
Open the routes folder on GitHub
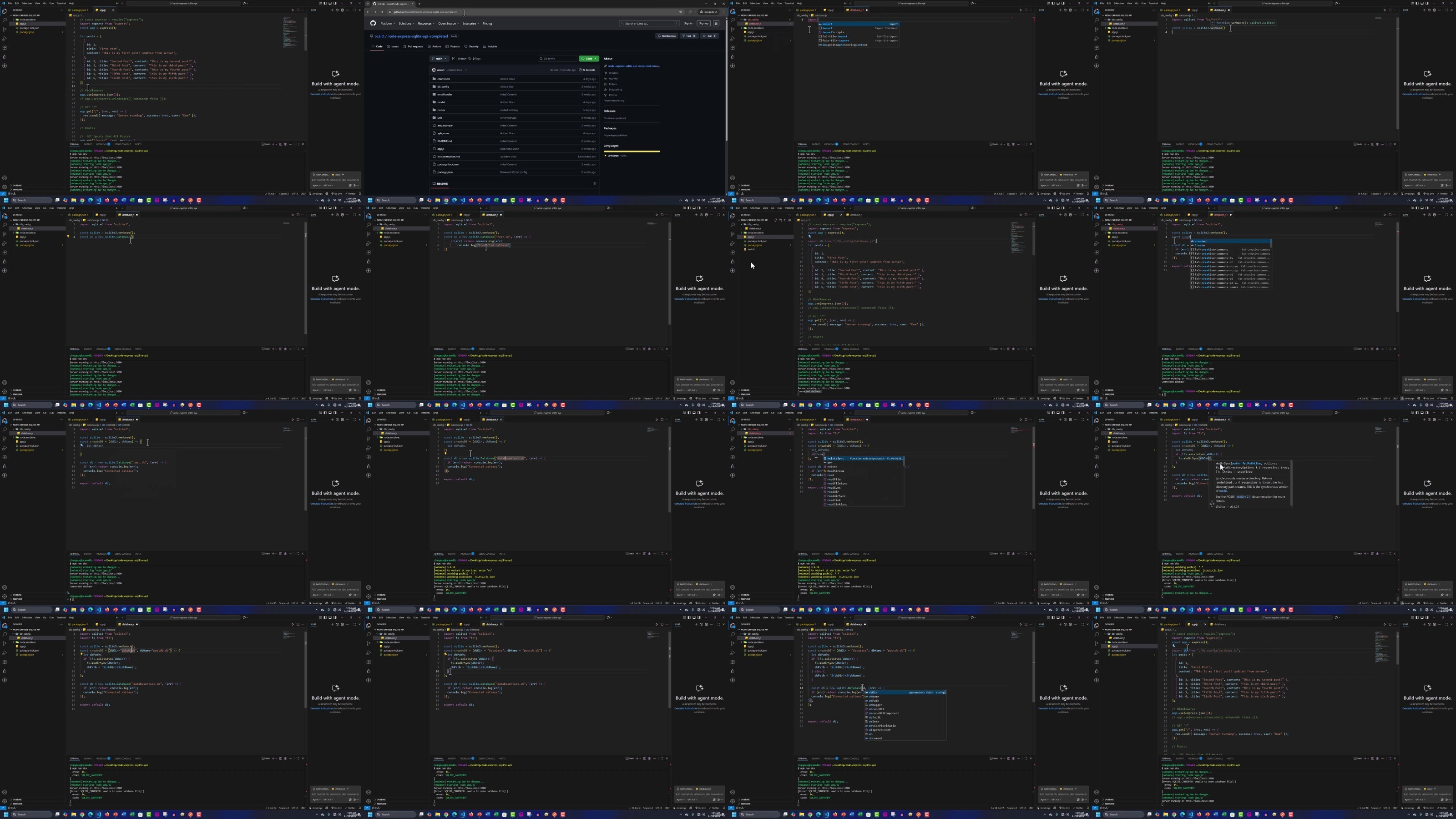pyautogui.click(x=441, y=110)
